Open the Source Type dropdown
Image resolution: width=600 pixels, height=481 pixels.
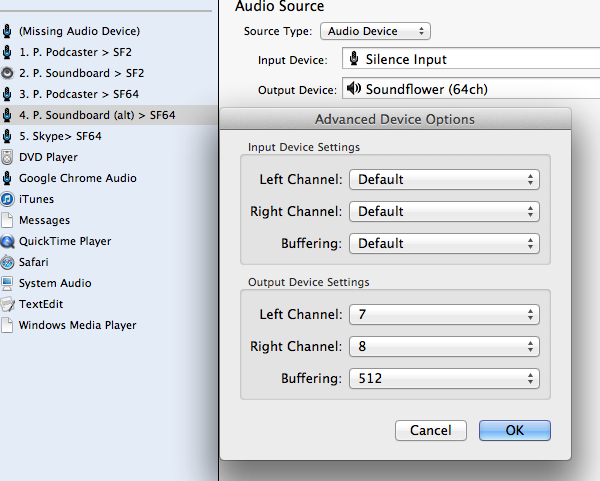coord(375,31)
